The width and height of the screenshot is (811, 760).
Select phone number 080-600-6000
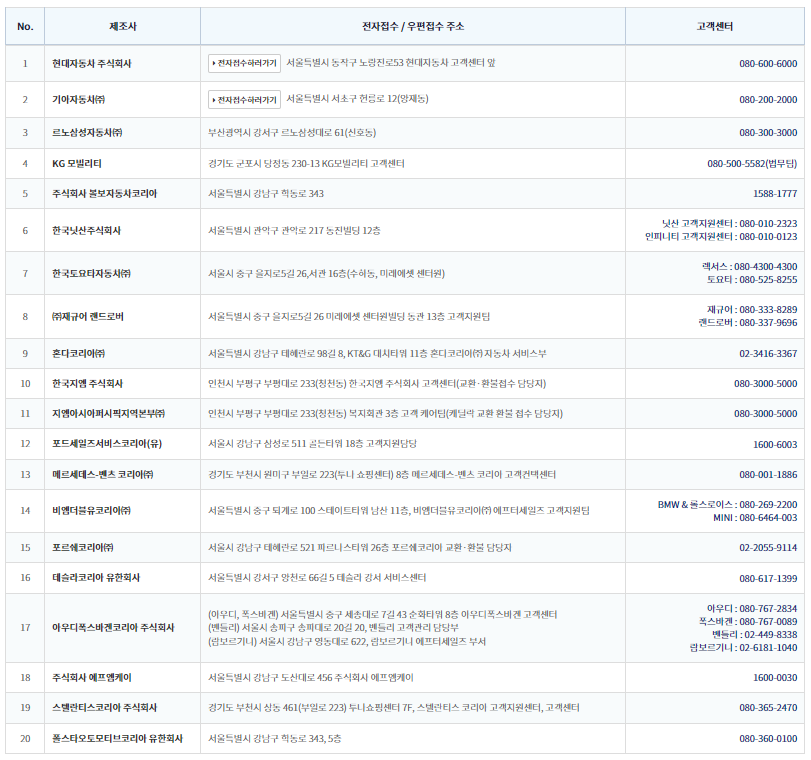click(768, 64)
